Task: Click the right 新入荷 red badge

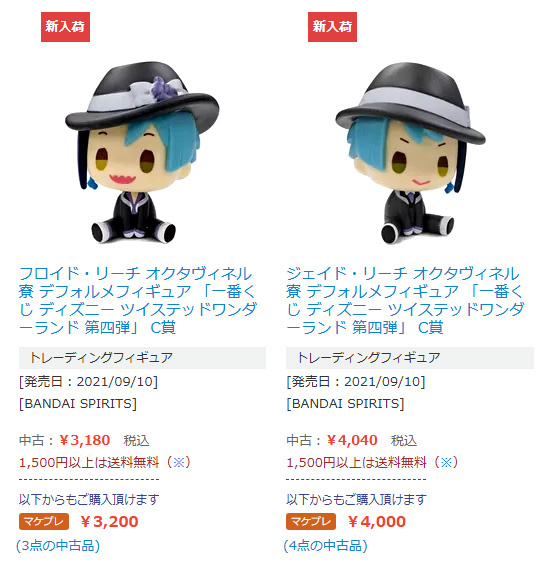Action: pyautogui.click(x=332, y=27)
